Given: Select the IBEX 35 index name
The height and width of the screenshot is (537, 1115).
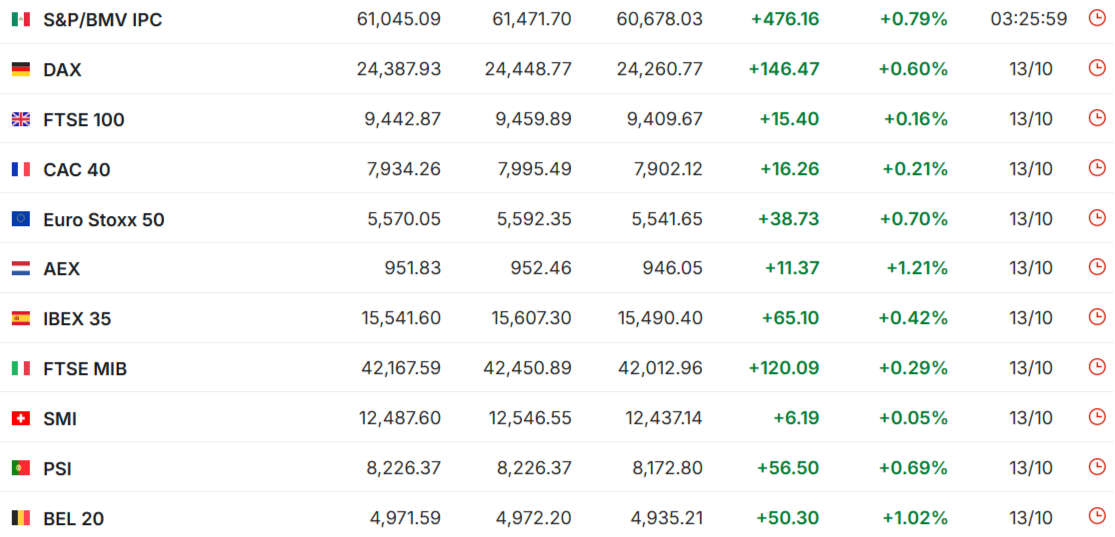Looking at the screenshot, I should pyautogui.click(x=78, y=319).
